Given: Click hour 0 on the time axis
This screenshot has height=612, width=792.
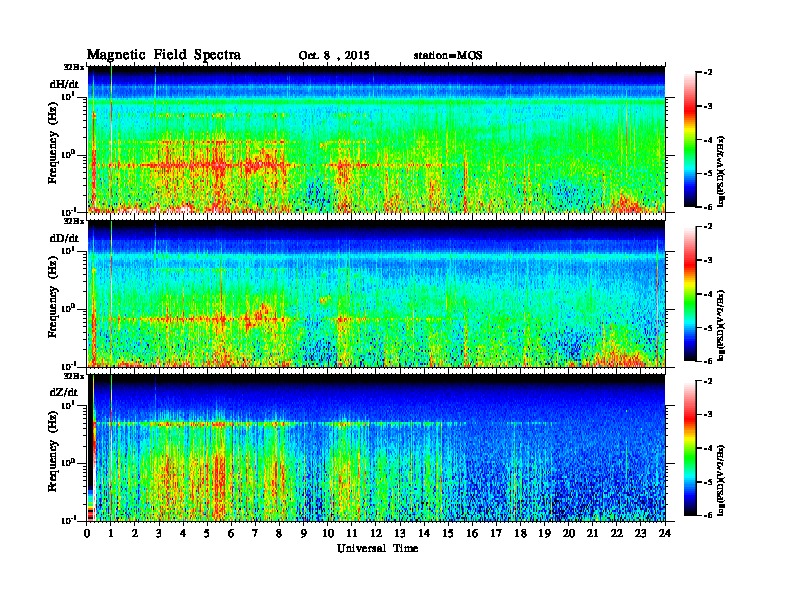Looking at the screenshot, I should click(87, 534).
